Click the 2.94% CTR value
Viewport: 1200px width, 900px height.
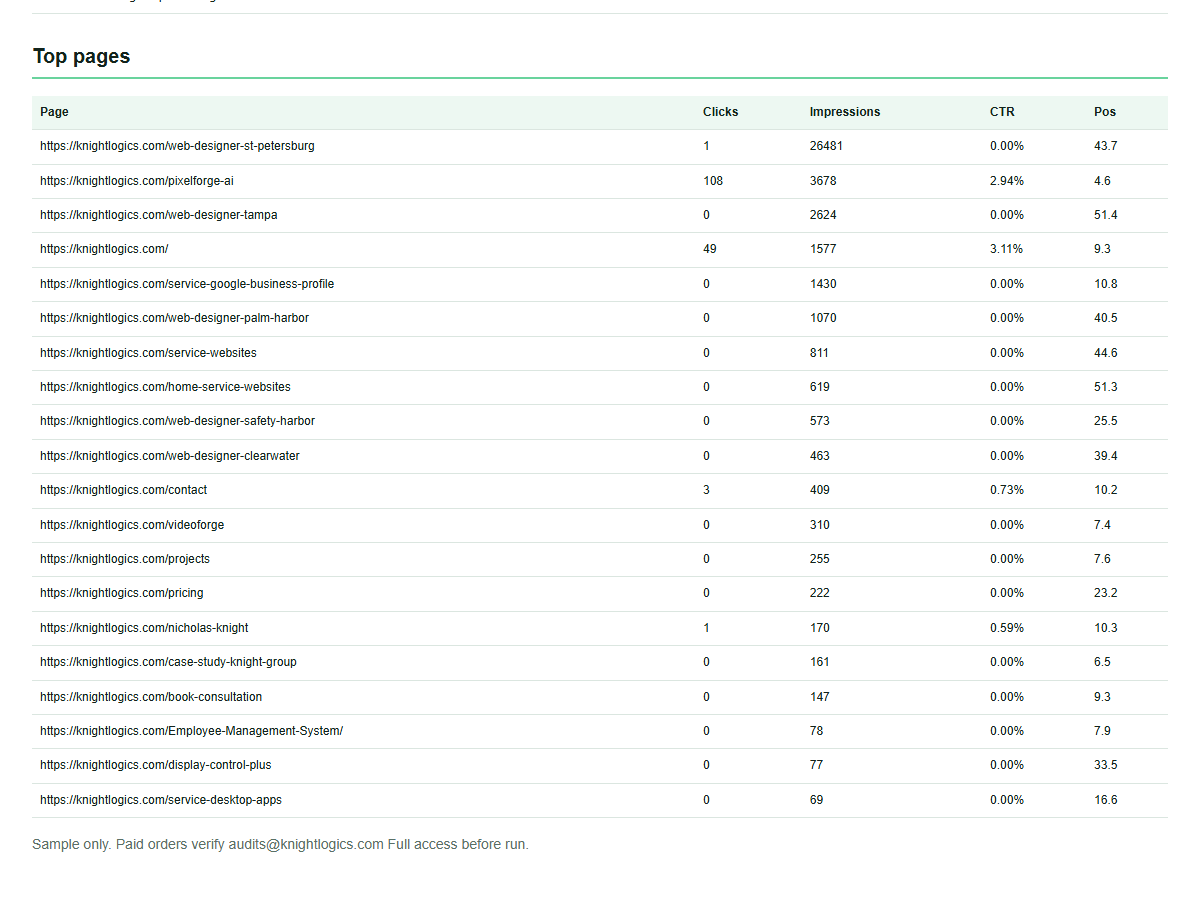pyautogui.click(x=1007, y=181)
